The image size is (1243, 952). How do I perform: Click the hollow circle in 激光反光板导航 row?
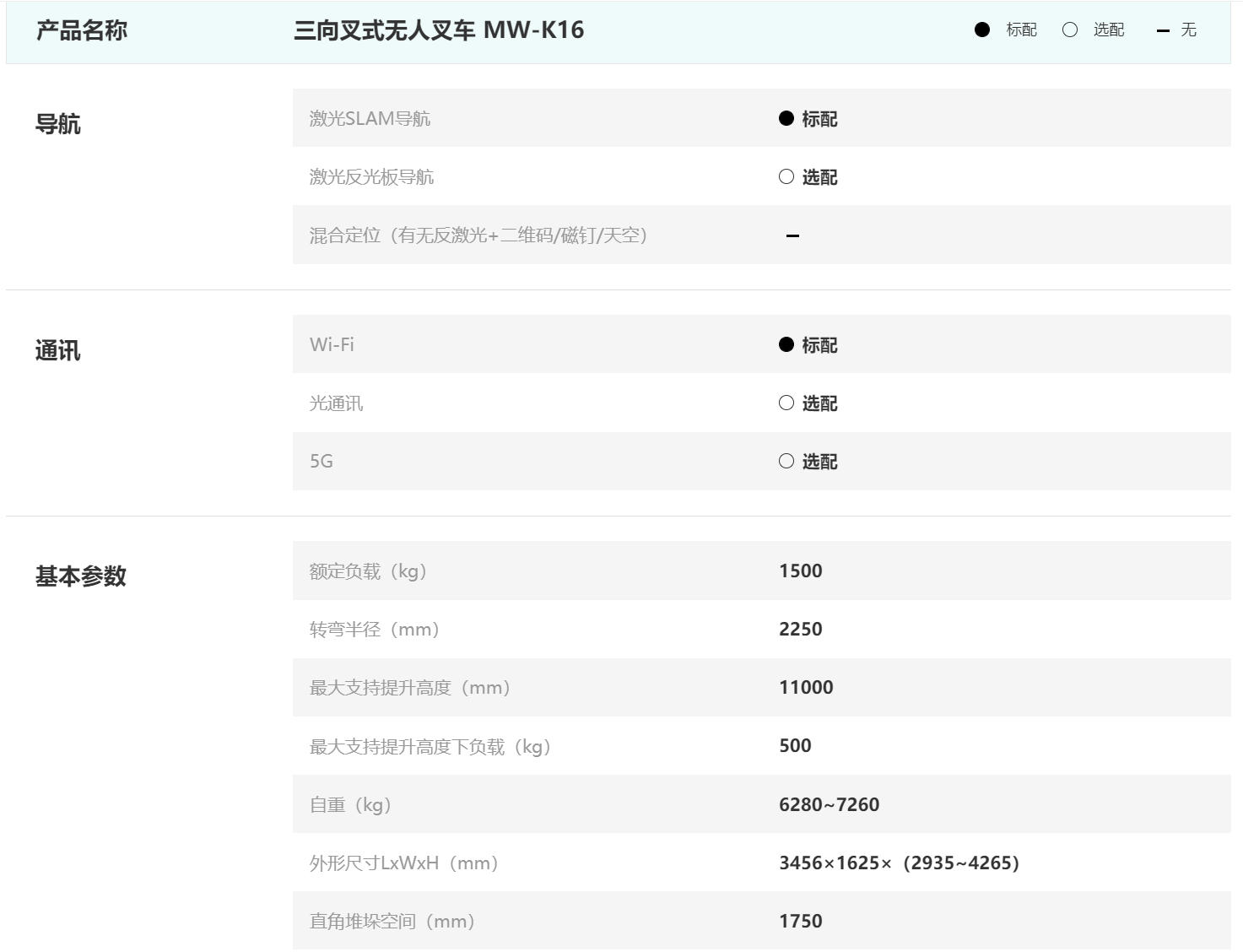pos(786,176)
